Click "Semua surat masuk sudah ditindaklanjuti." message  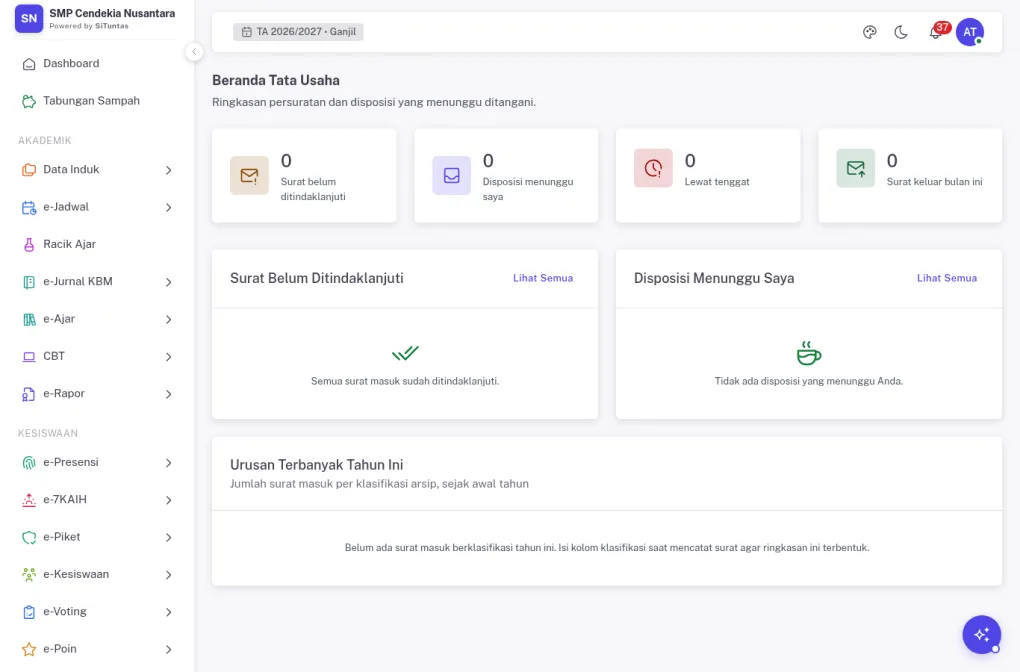click(405, 381)
